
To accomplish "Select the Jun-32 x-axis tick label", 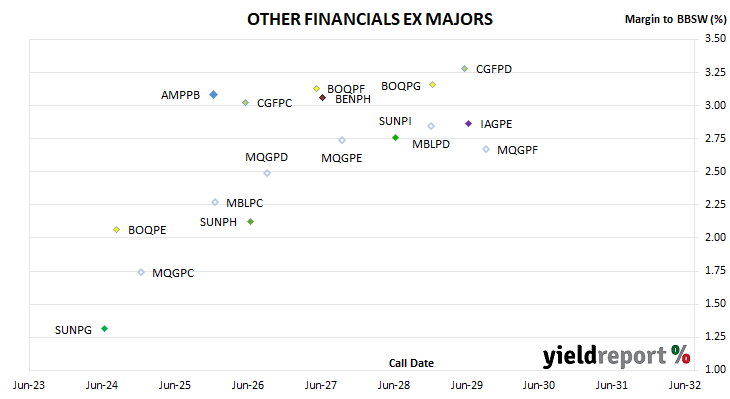I will pos(685,385).
